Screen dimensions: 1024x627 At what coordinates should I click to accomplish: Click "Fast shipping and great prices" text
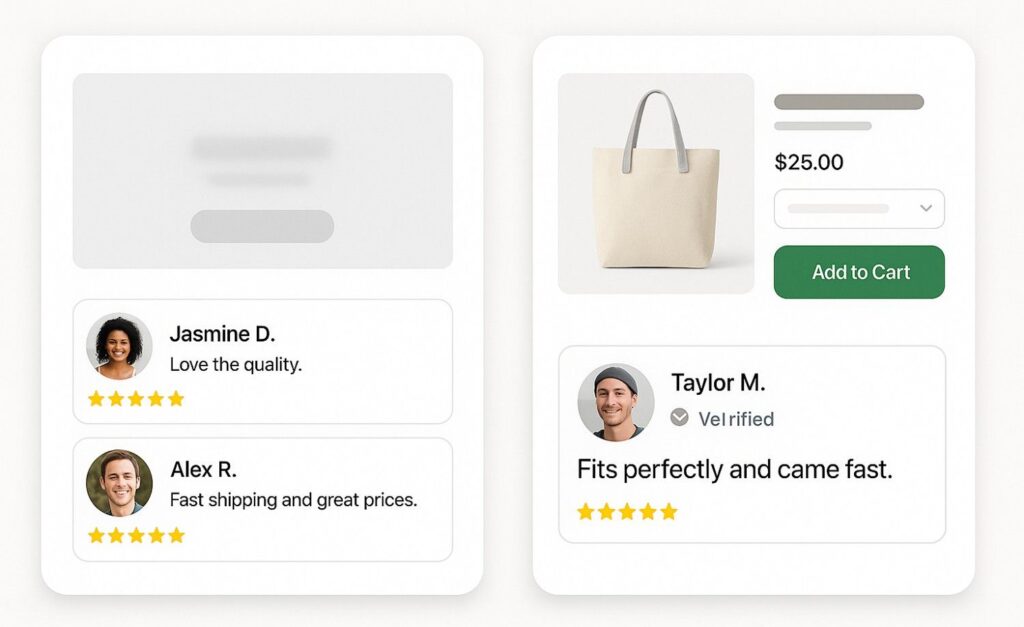pyautogui.click(x=293, y=499)
